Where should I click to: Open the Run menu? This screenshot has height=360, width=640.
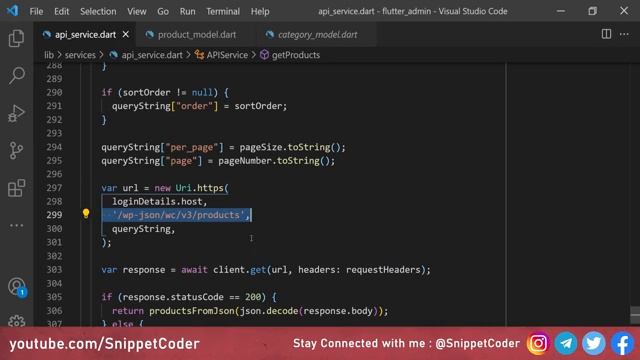187,11
